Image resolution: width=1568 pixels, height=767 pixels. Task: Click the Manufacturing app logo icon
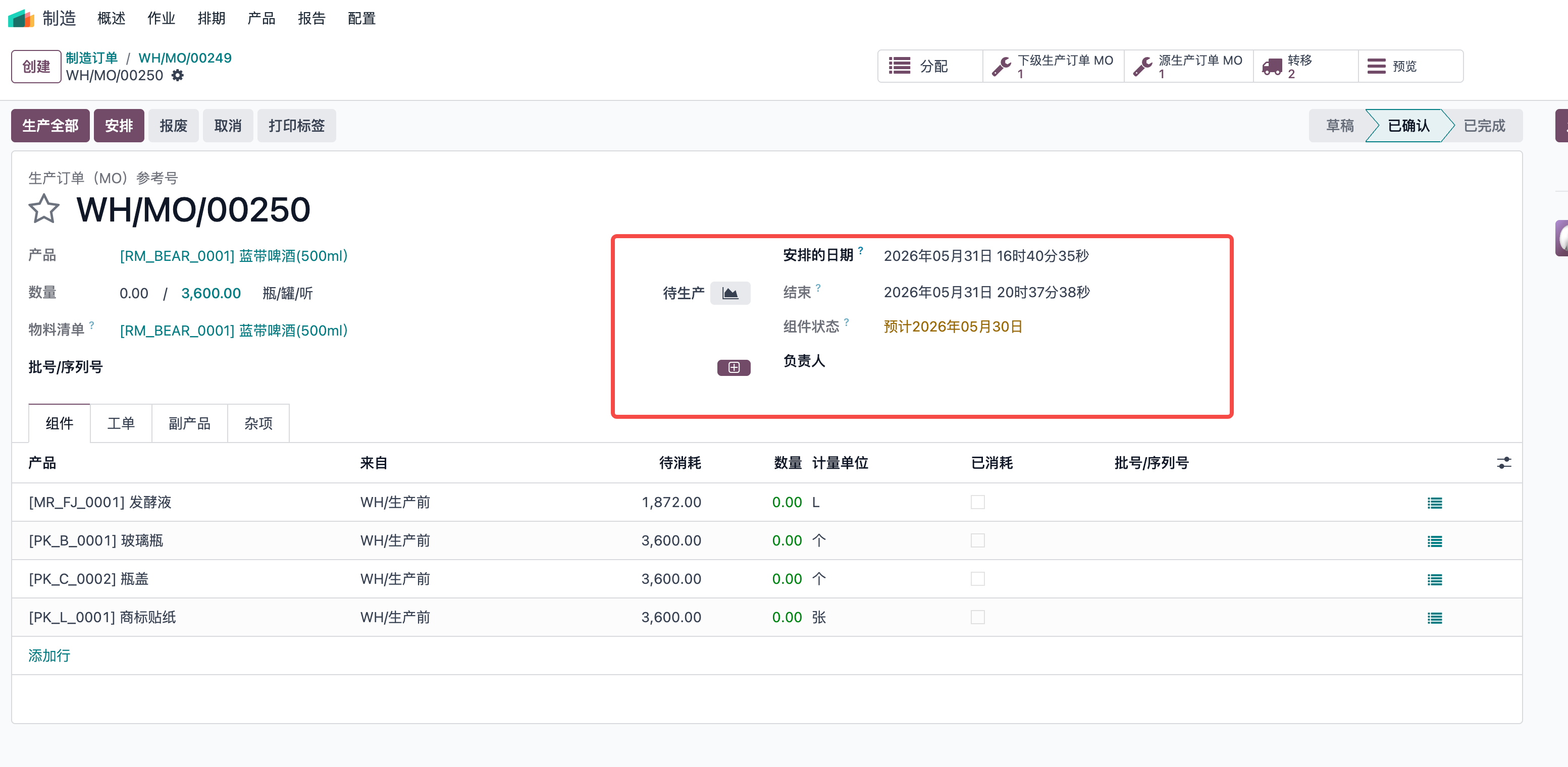click(x=21, y=18)
